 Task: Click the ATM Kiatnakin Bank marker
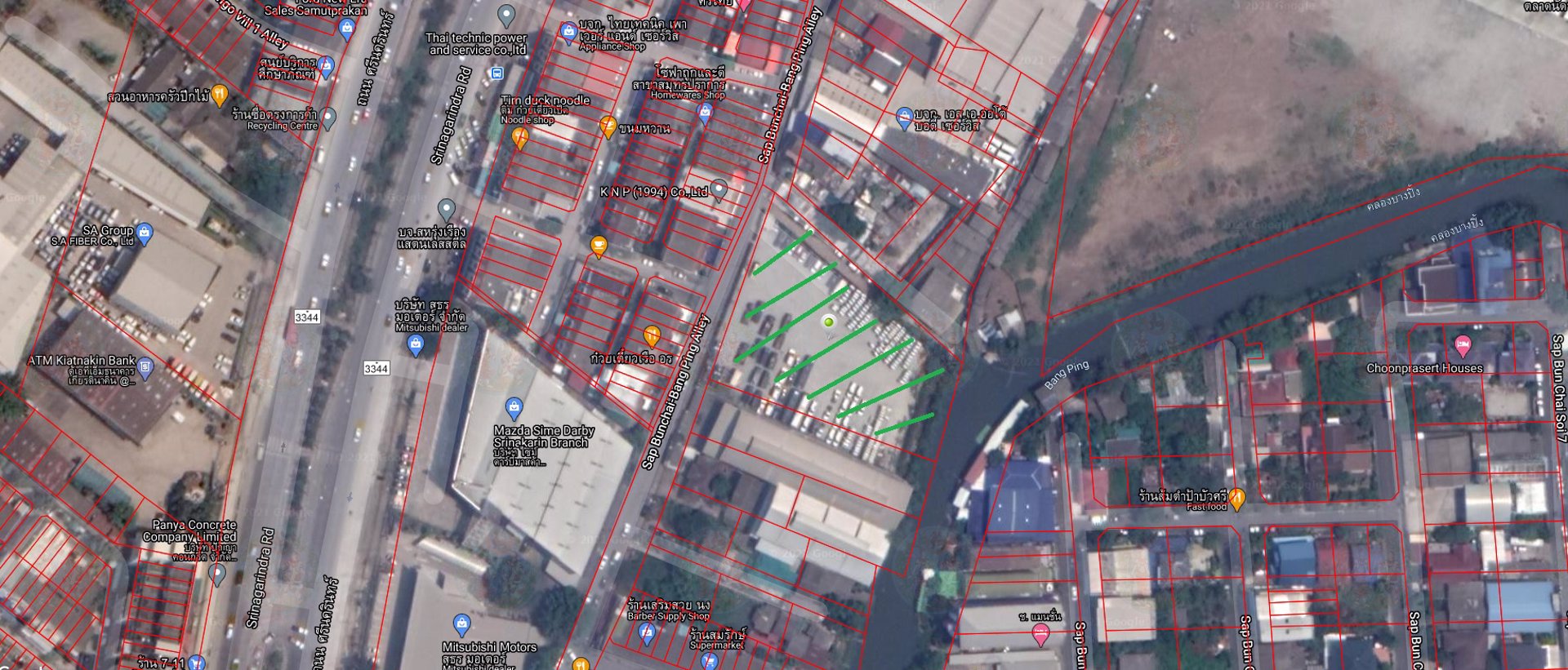point(145,367)
